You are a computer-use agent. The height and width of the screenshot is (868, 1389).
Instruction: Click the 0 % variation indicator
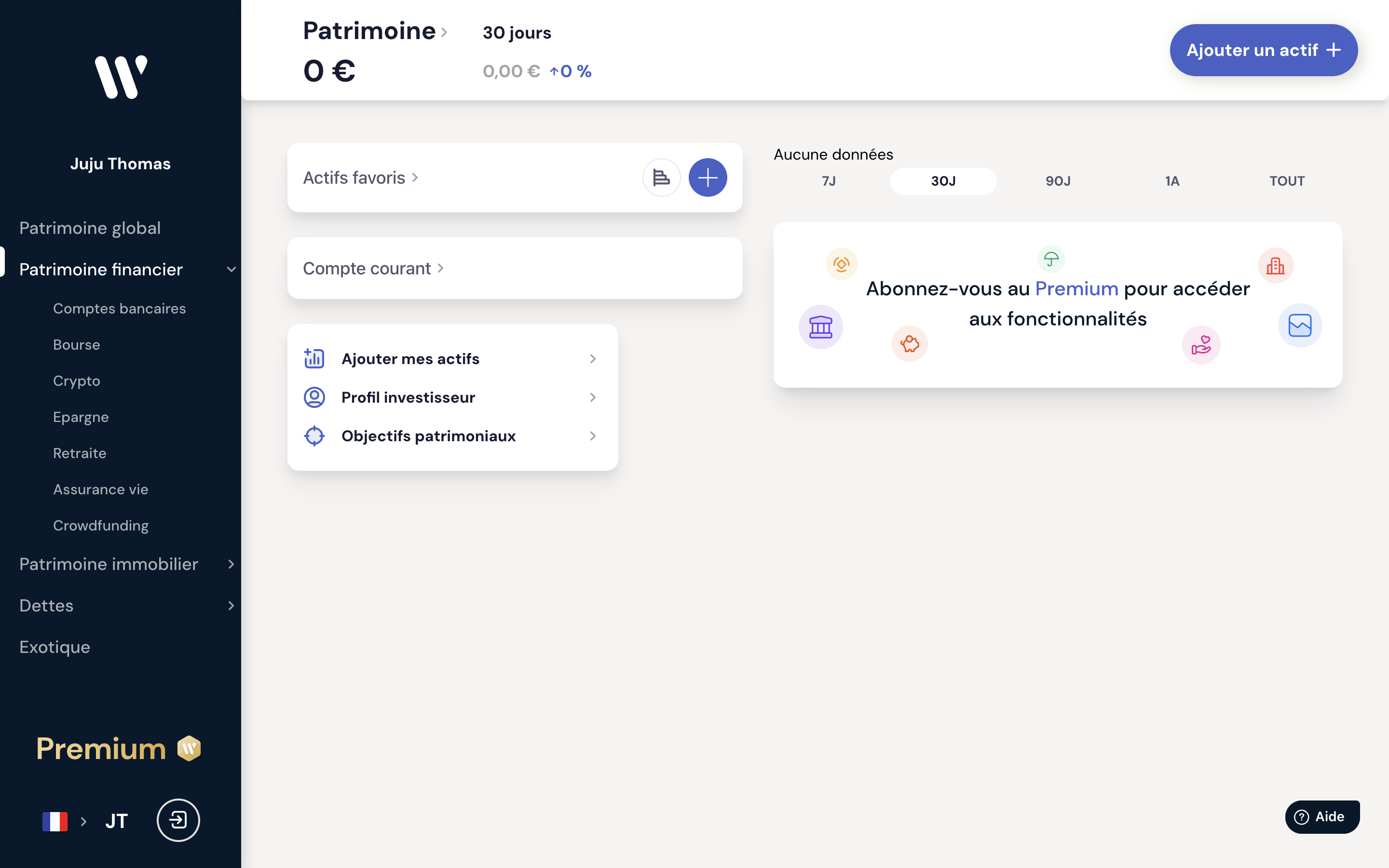[x=570, y=70]
